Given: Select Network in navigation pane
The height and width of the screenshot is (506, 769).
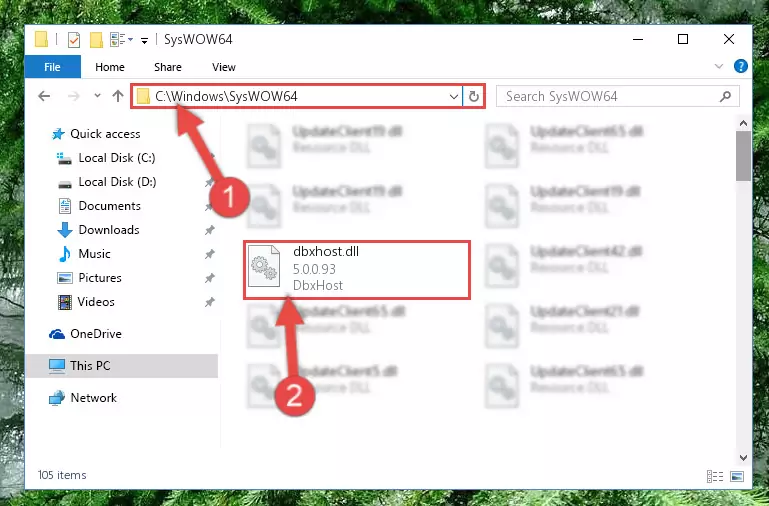Looking at the screenshot, I should pyautogui.click(x=93, y=398).
